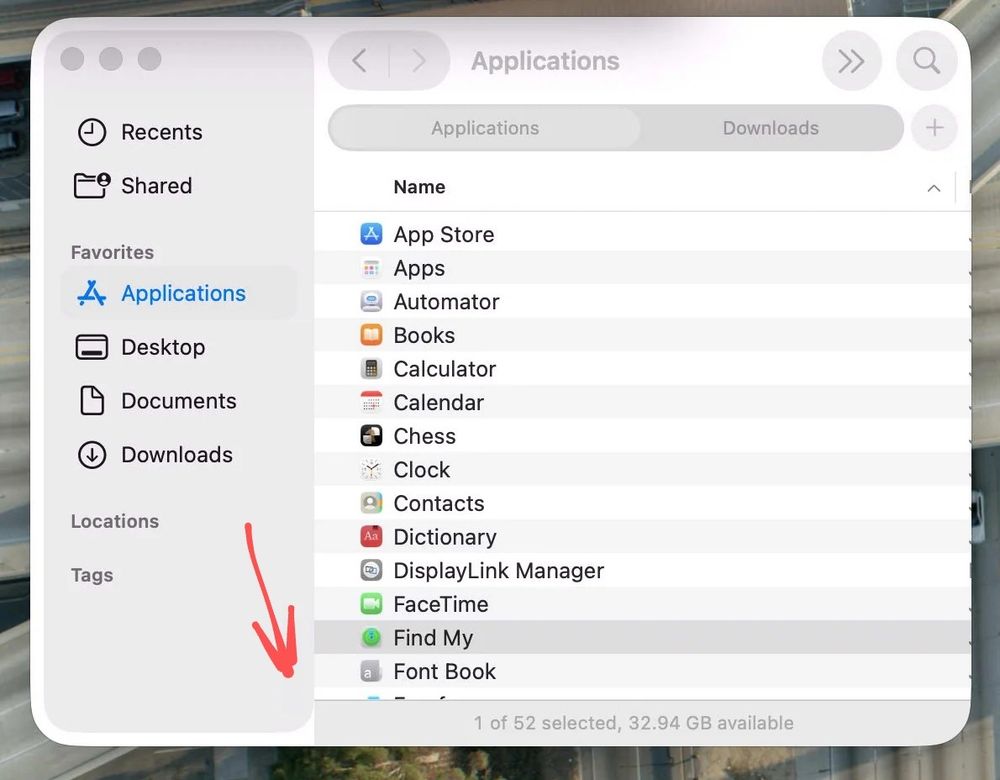
Task: Sort by the Name column header
Action: [419, 187]
